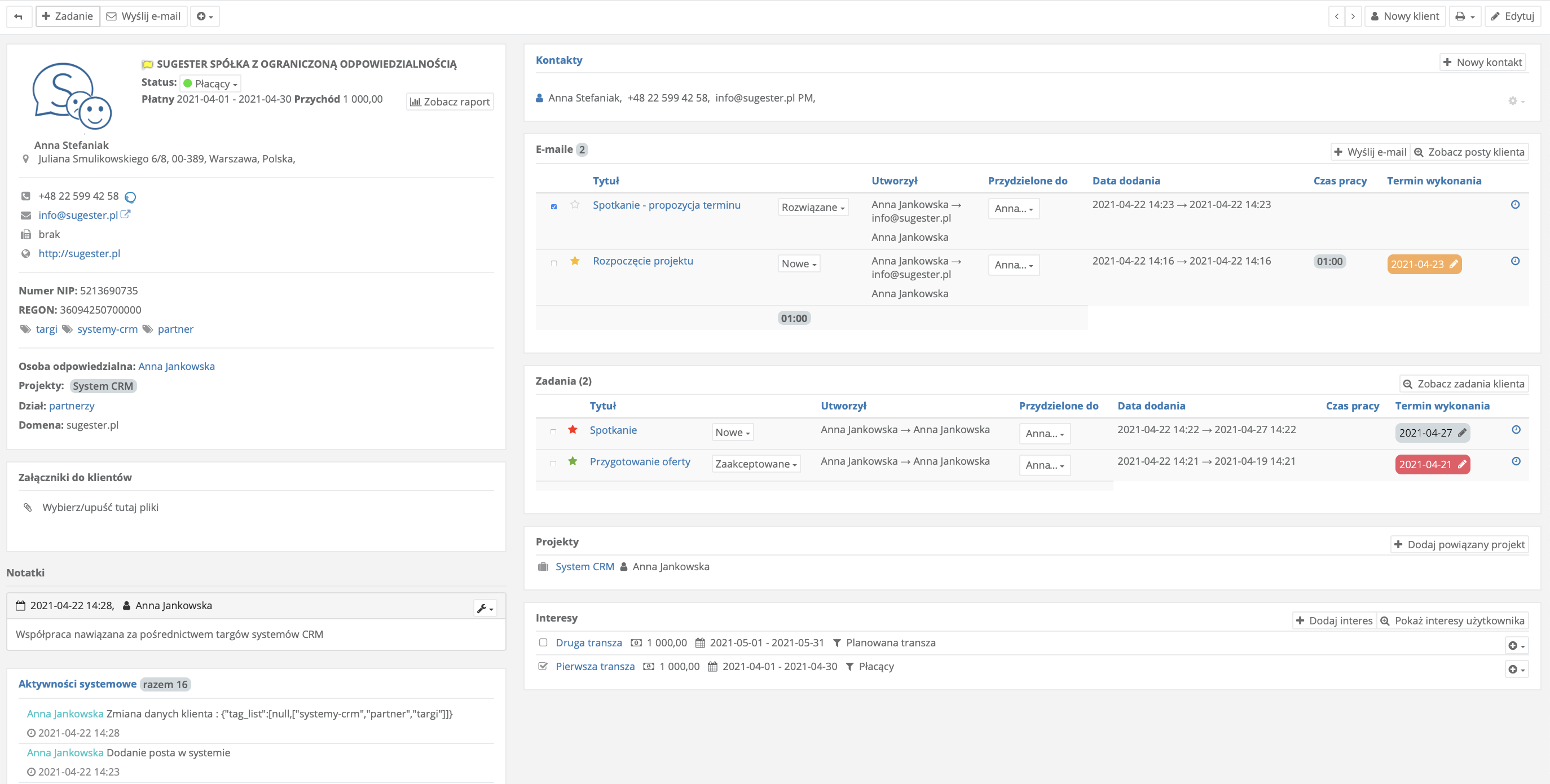This screenshot has height=784, width=1550.
Task: Click clock icon in Przygotowanie oferty row
Action: point(1516,461)
